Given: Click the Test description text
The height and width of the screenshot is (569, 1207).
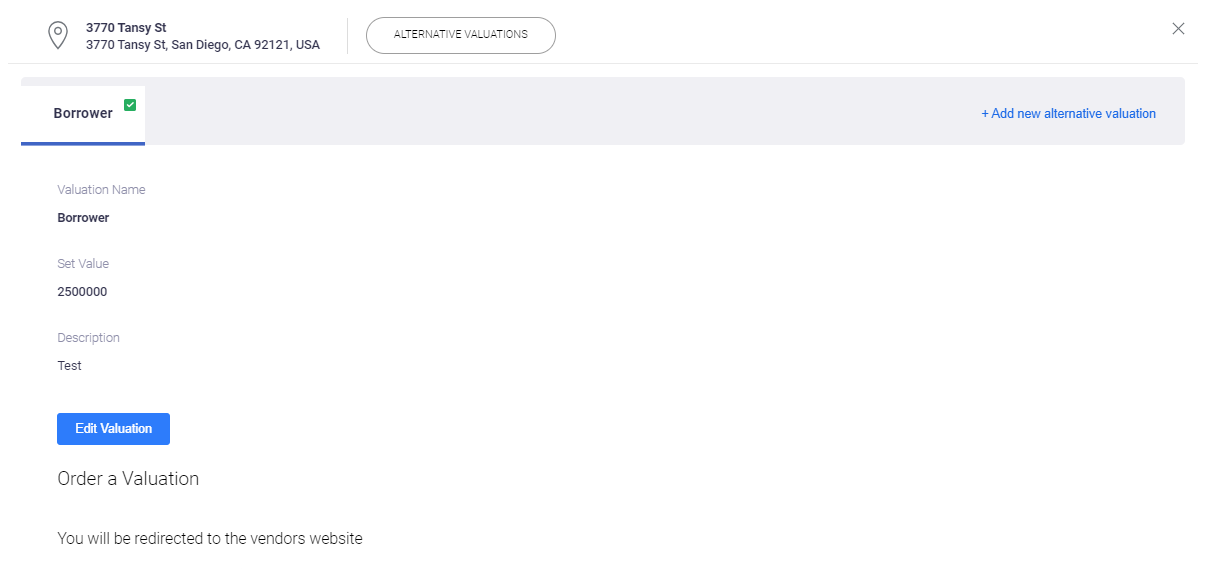Looking at the screenshot, I should [x=69, y=366].
